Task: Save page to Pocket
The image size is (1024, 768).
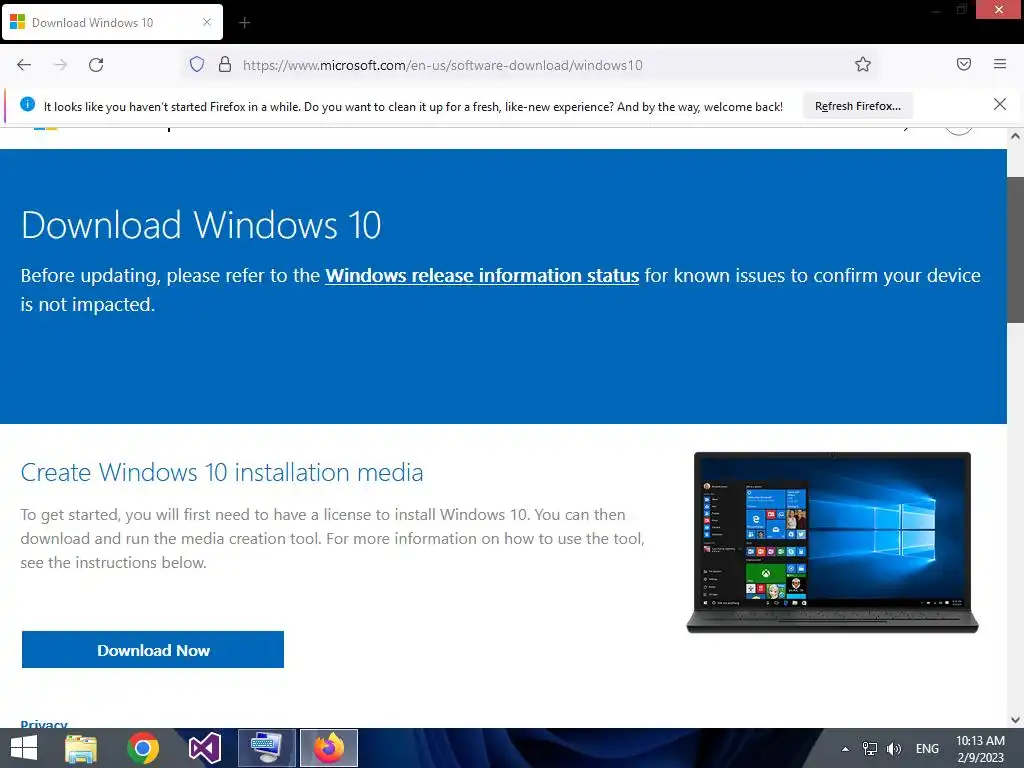Action: pyautogui.click(x=964, y=64)
